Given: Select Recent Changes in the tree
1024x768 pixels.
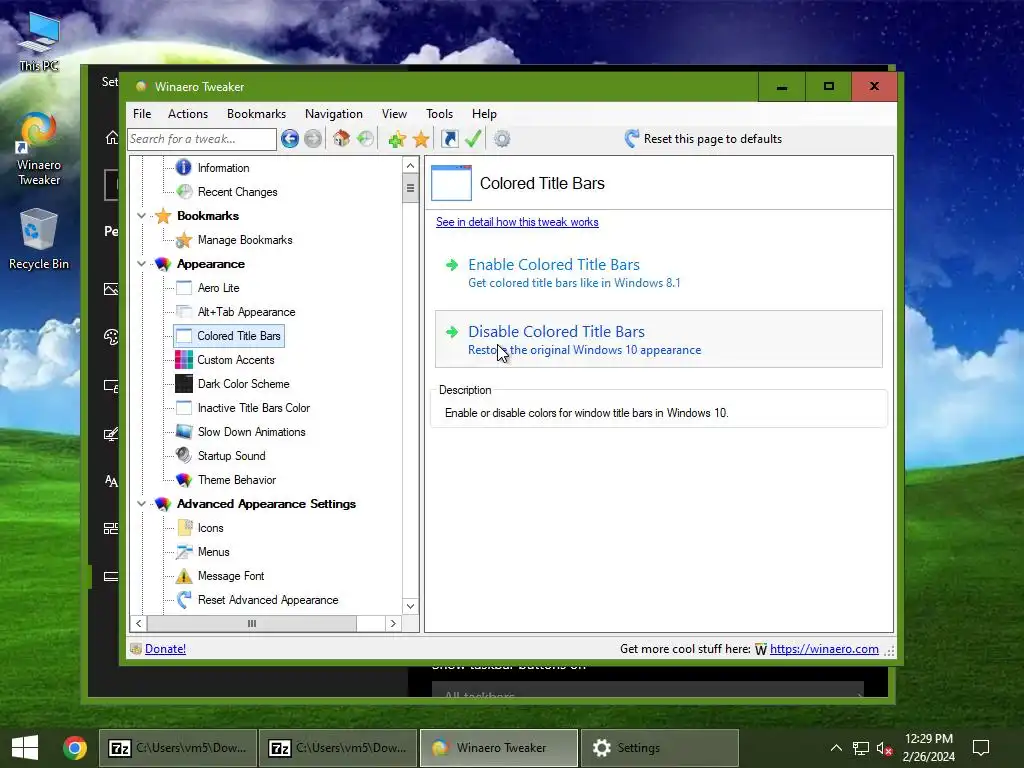Looking at the screenshot, I should click(x=237, y=192).
